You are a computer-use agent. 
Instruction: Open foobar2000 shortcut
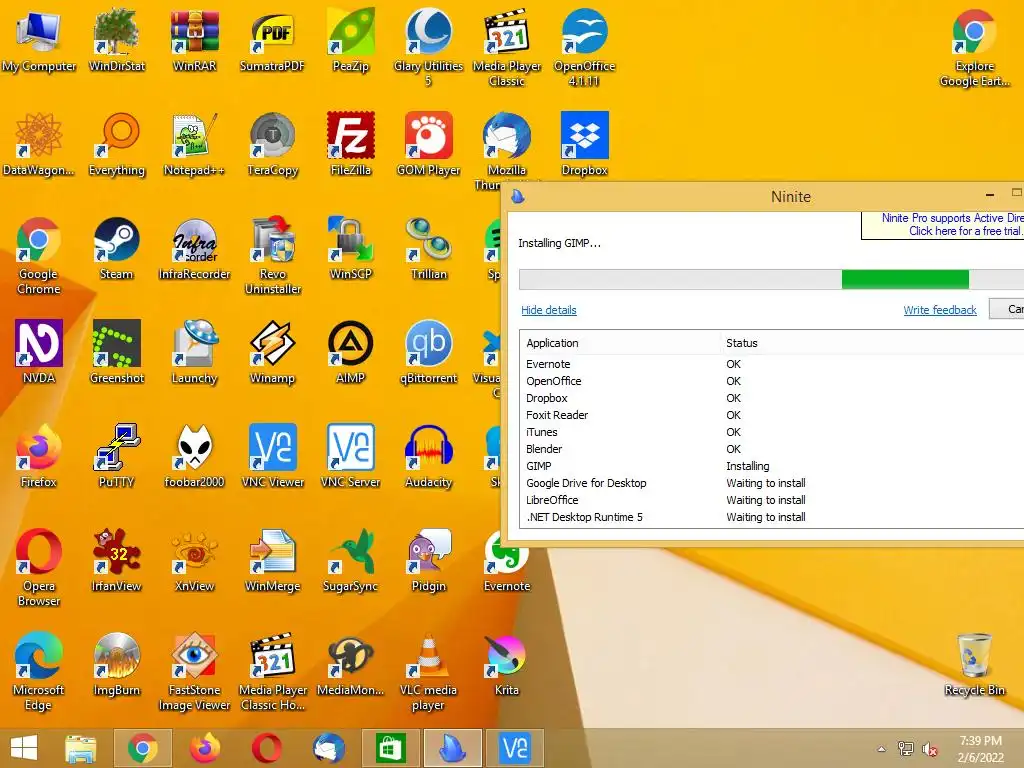pyautogui.click(x=194, y=456)
